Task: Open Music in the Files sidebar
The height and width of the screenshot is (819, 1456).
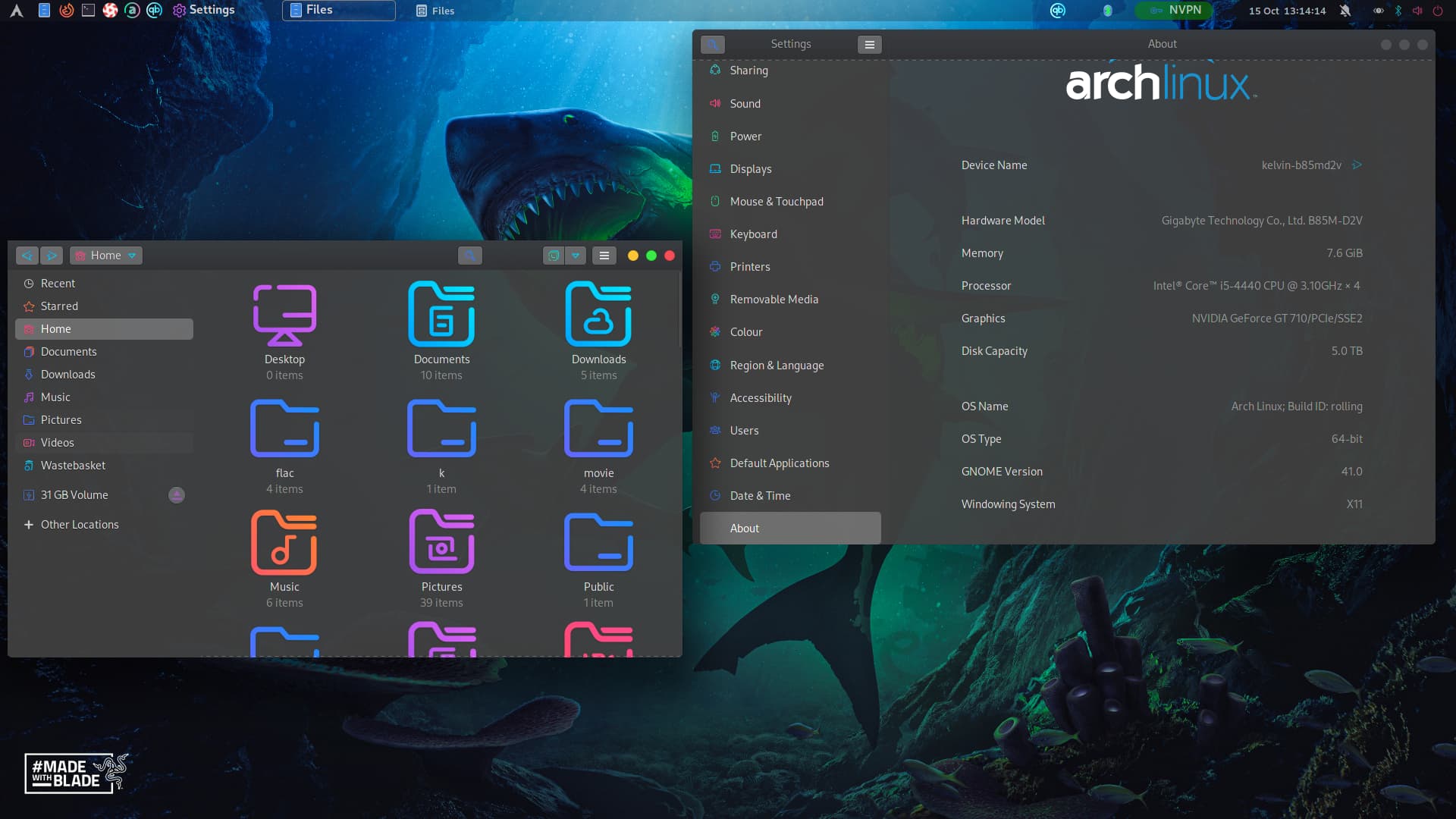Action: [104, 397]
